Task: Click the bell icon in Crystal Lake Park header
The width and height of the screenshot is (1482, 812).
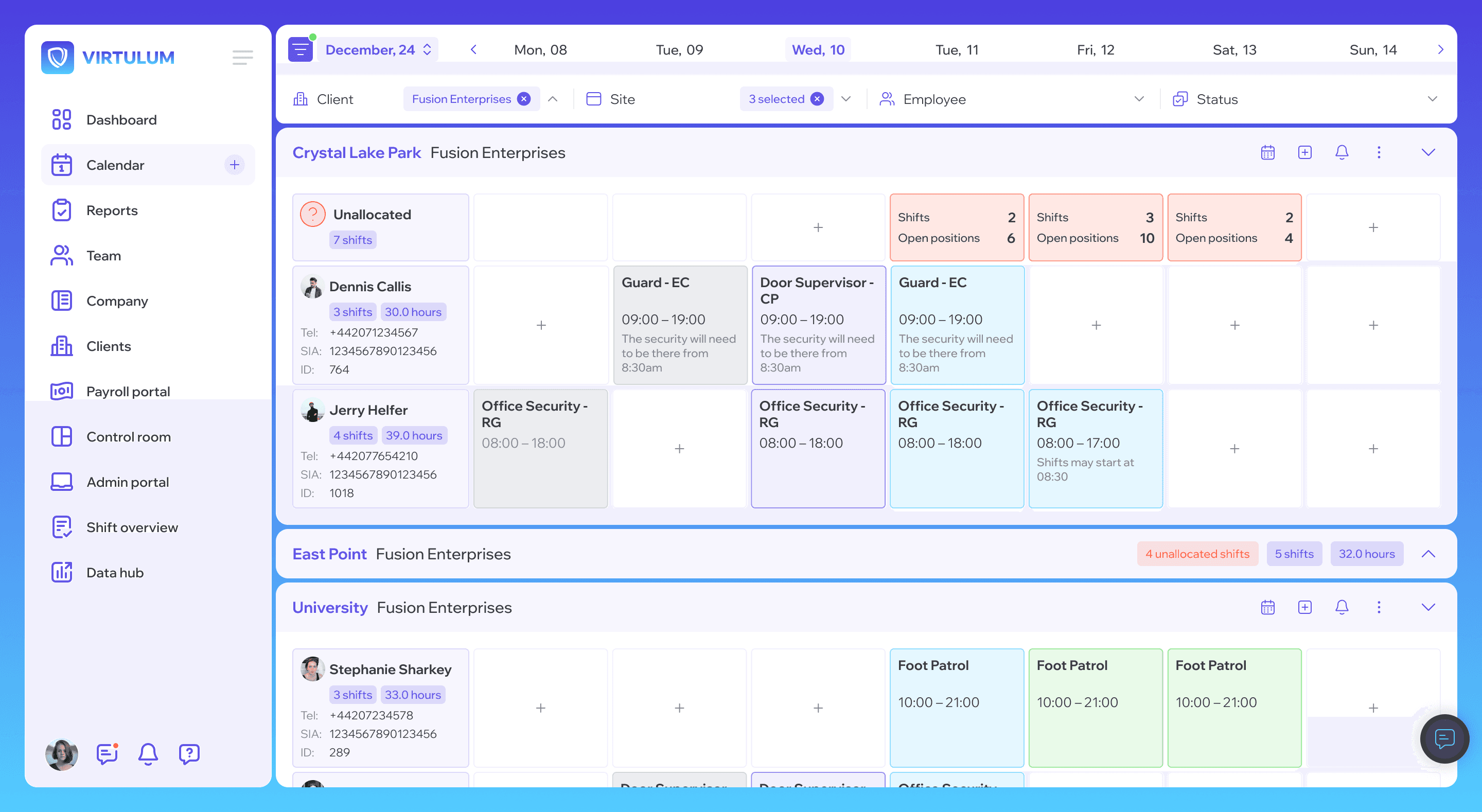Action: (1342, 152)
